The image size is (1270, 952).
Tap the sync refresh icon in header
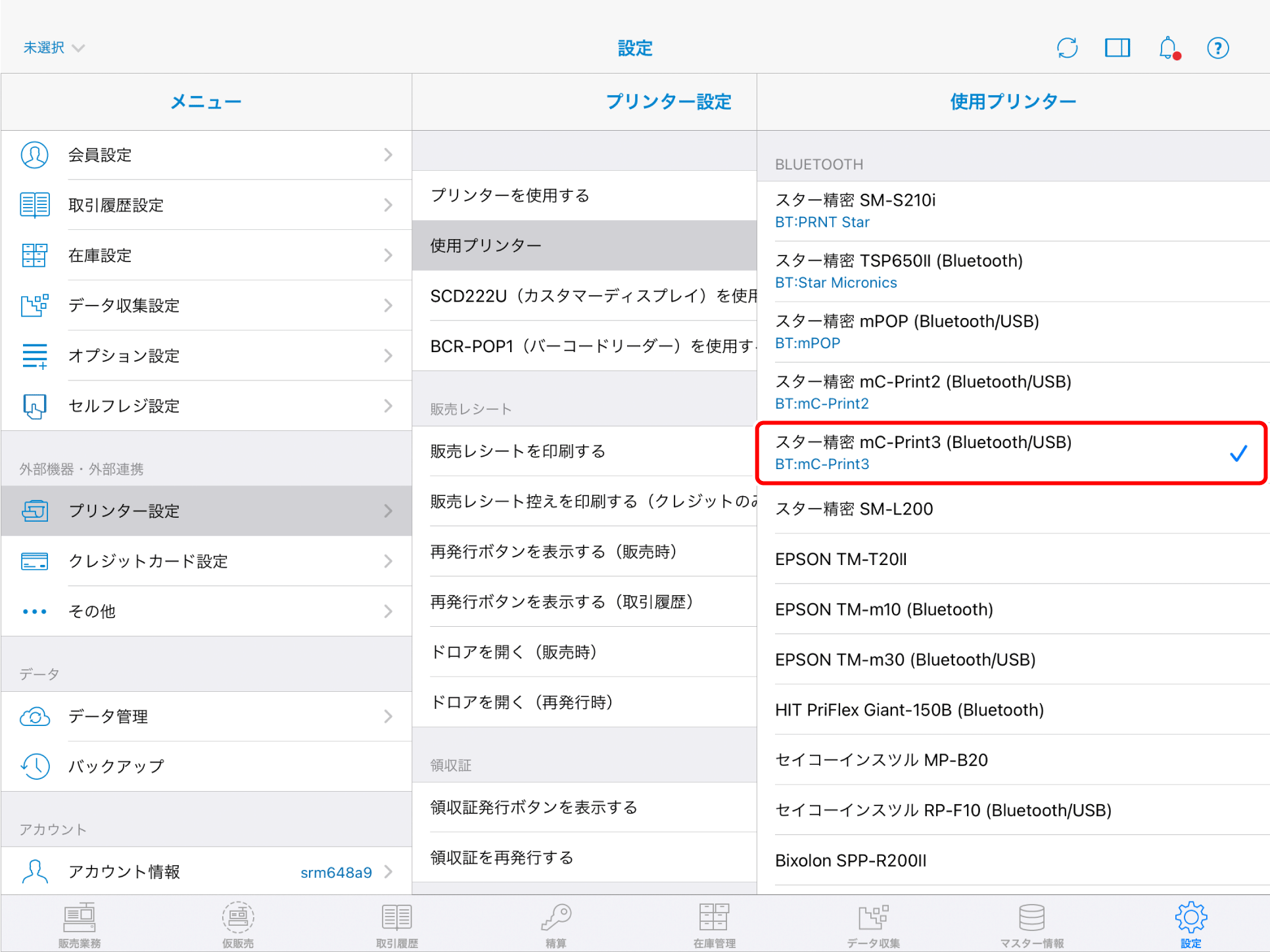(x=1067, y=48)
